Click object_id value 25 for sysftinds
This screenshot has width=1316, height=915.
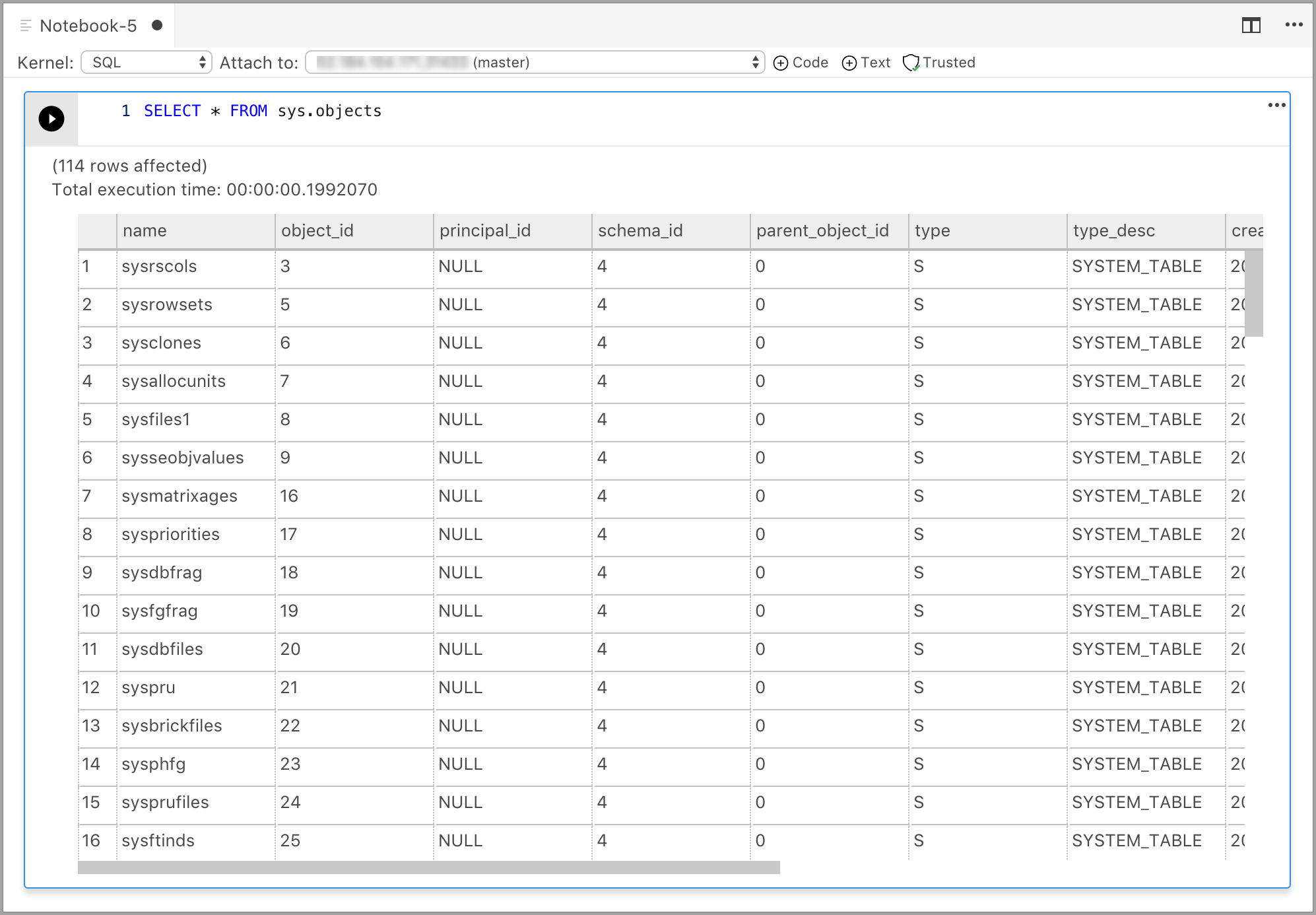(354, 841)
